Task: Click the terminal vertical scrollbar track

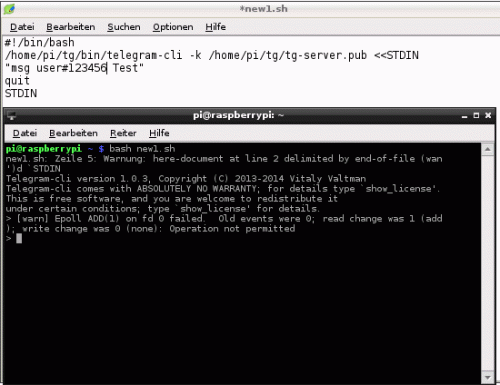Action: [x=487, y=263]
